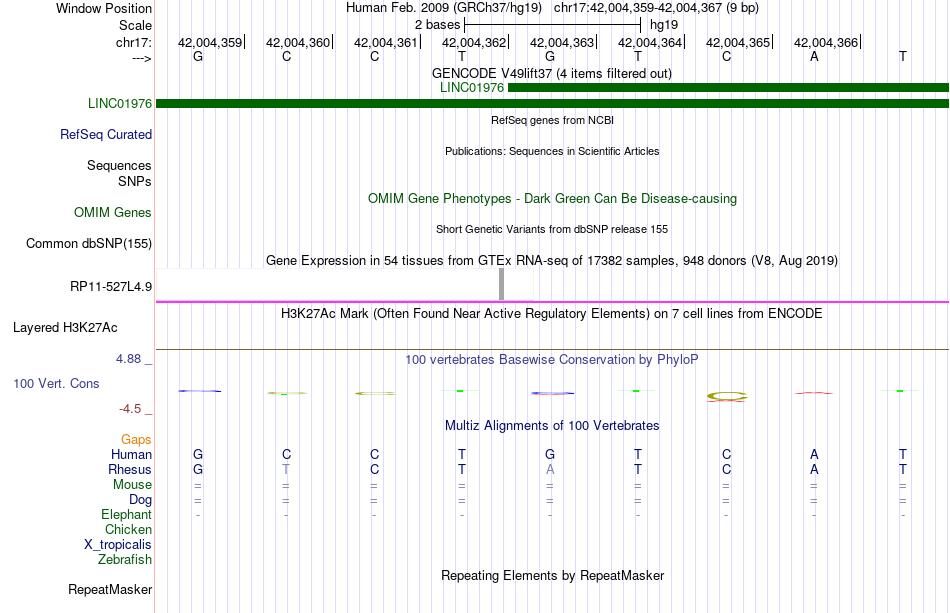The image size is (950, 613).
Task: Click the gray A mismatch in Rhesus row
Action: tap(550, 469)
